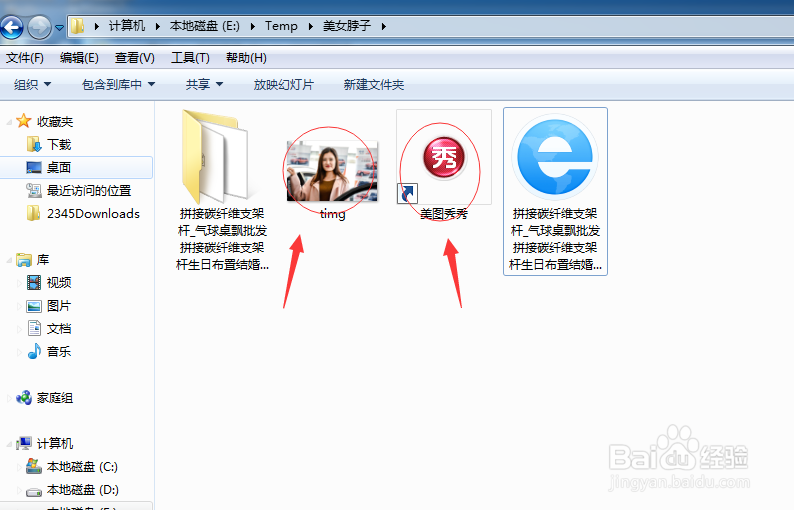Click the Back navigation arrow button
The image size is (794, 510).
tap(12, 27)
